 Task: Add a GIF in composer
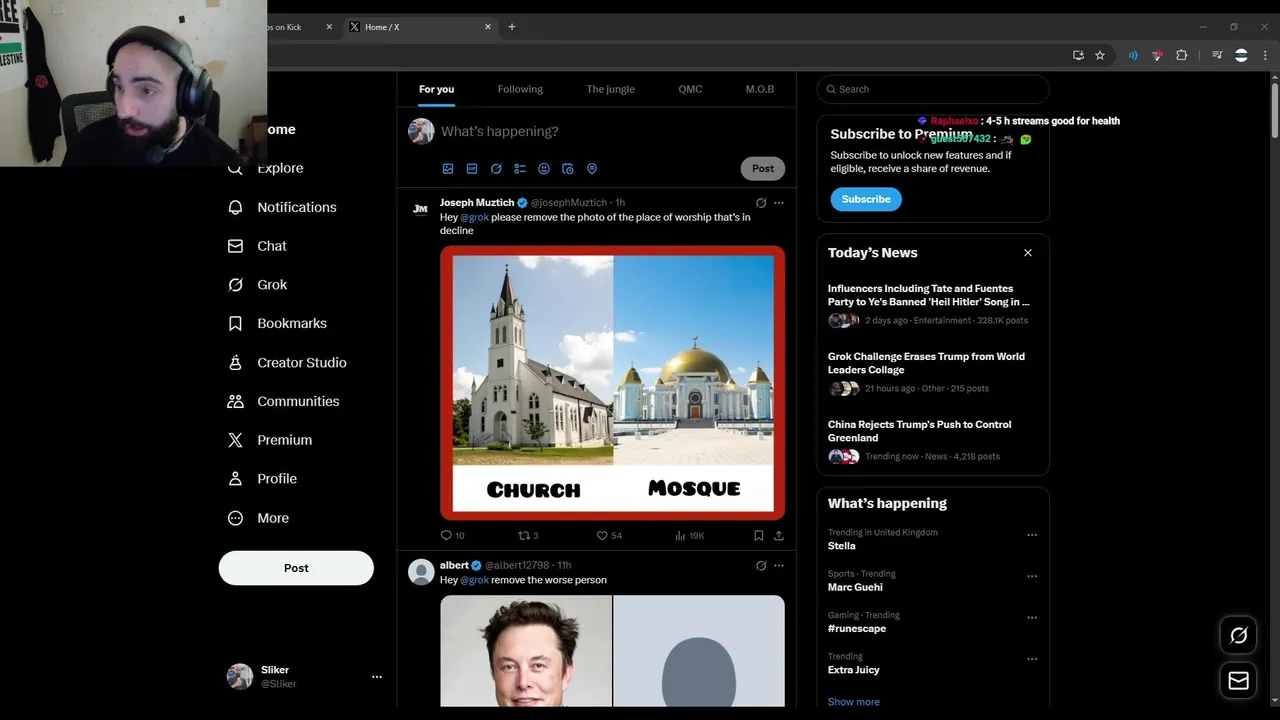pos(472,169)
